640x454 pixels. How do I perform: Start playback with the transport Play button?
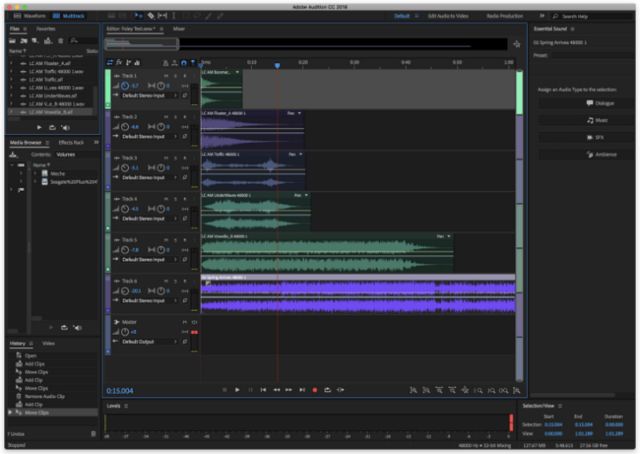coord(237,390)
